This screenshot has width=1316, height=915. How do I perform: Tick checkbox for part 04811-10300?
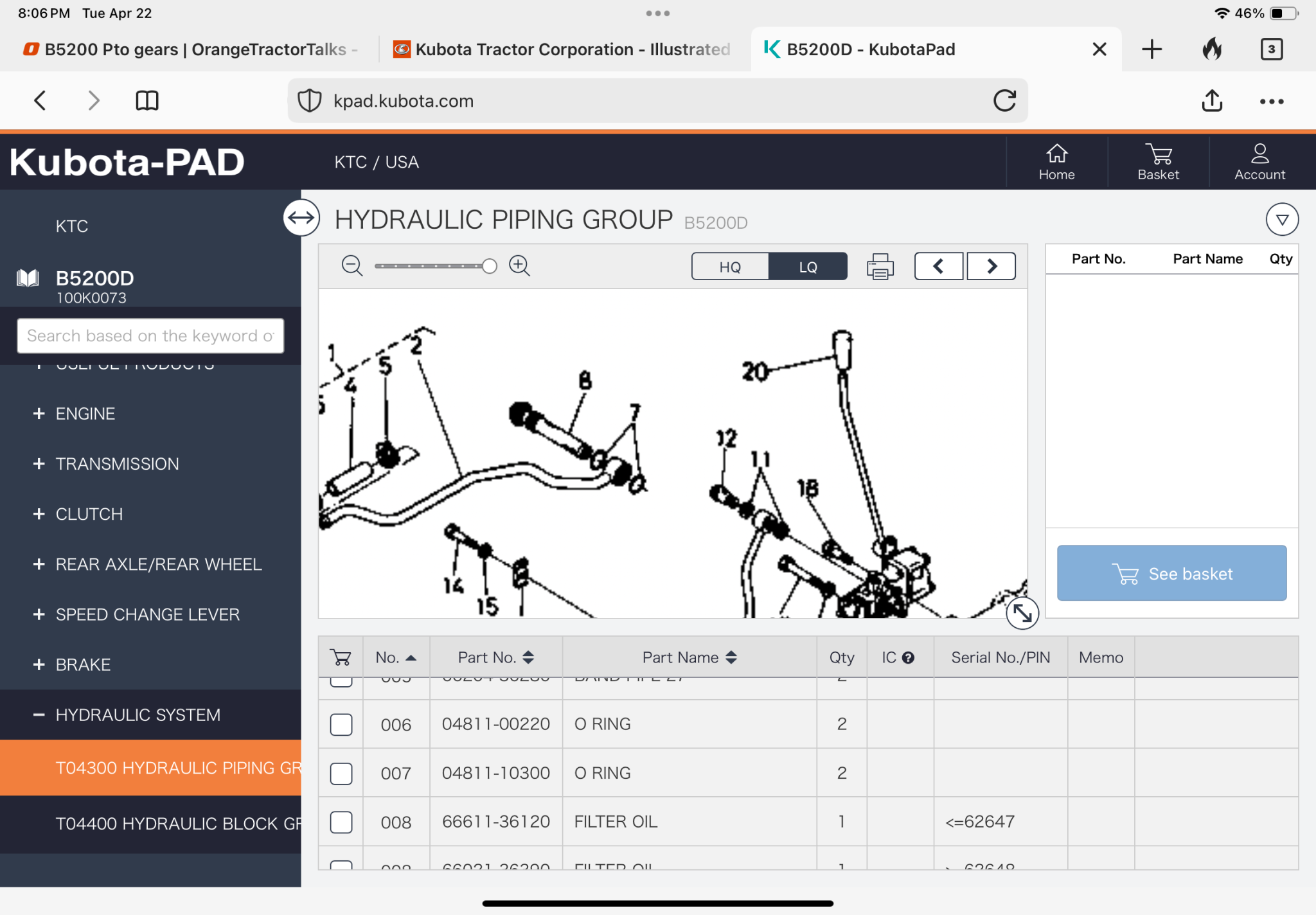coord(341,773)
